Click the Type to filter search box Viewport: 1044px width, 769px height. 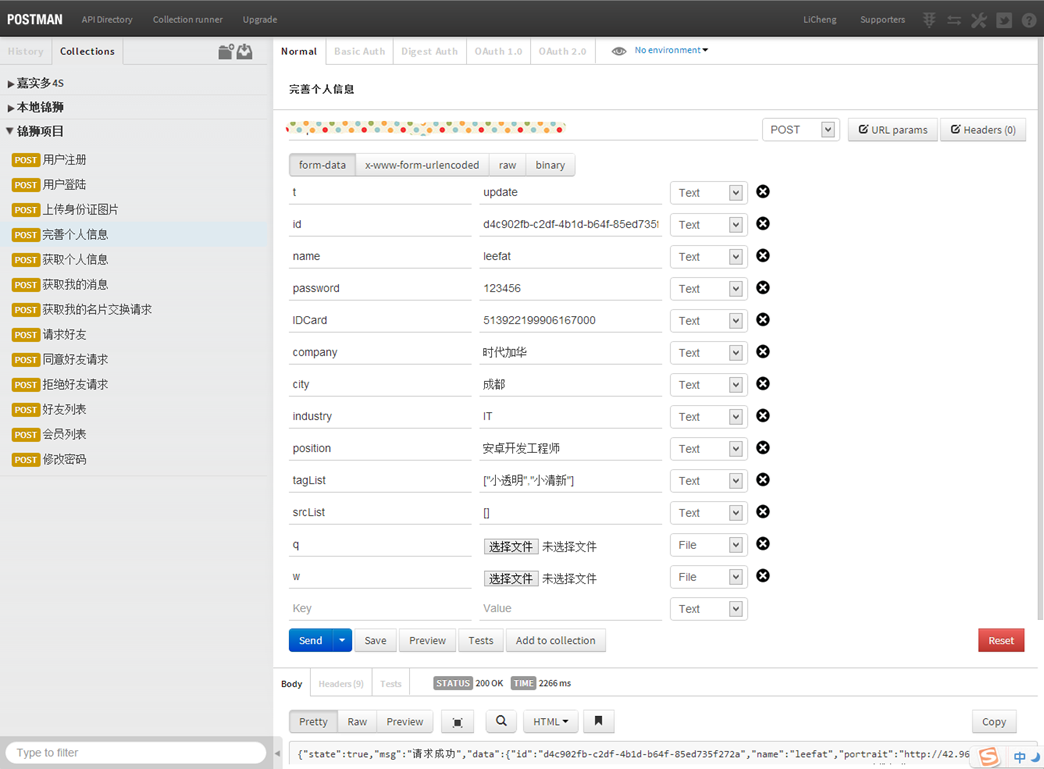(135, 752)
